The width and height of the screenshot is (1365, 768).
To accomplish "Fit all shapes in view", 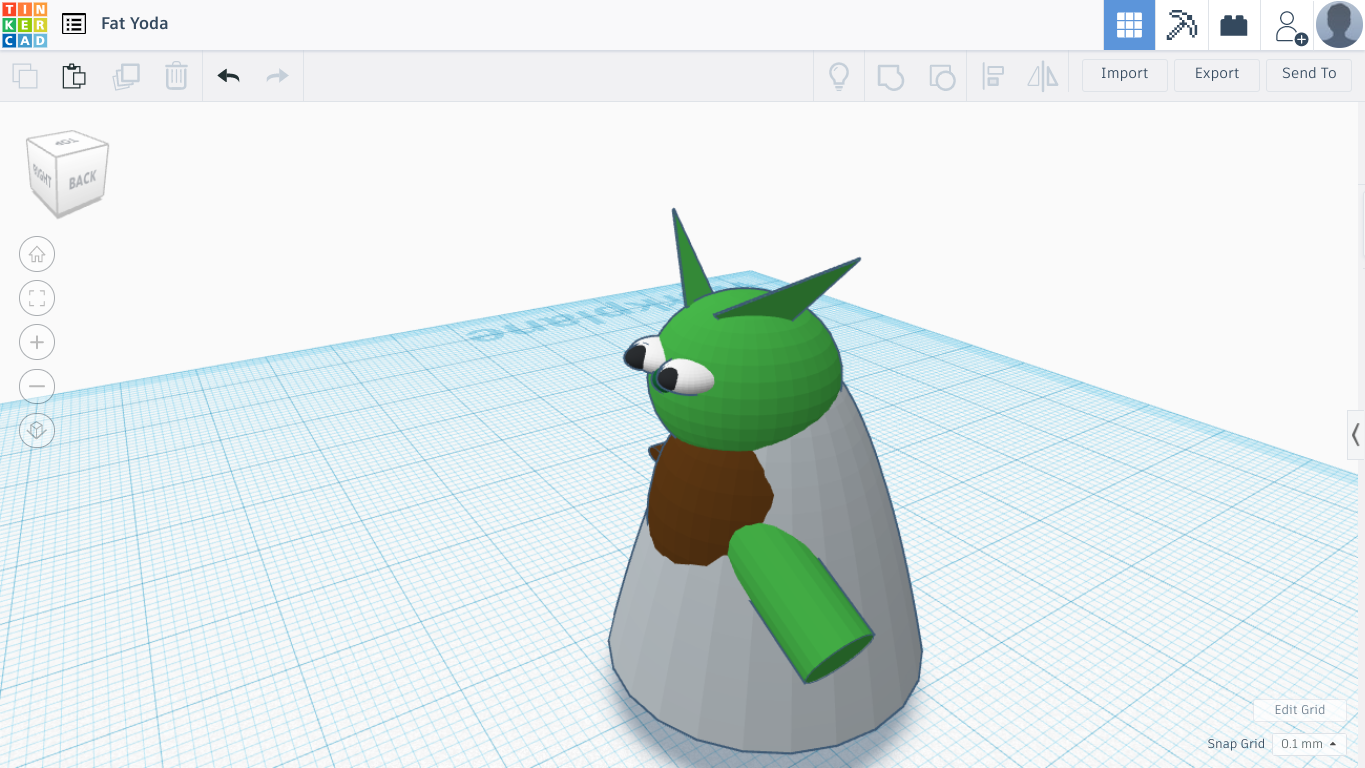I will tap(37, 298).
